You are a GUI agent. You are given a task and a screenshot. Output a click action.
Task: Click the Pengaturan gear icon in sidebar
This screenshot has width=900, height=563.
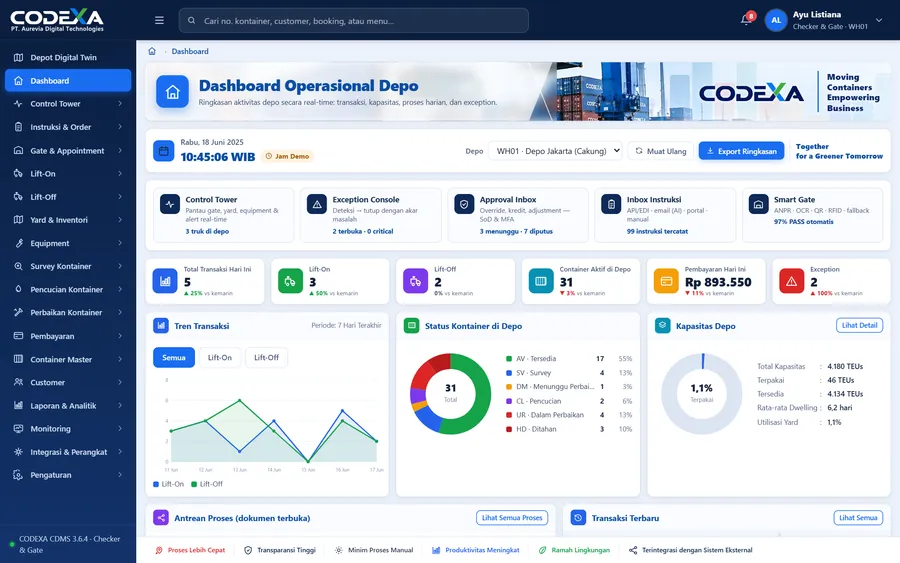tap(18, 475)
